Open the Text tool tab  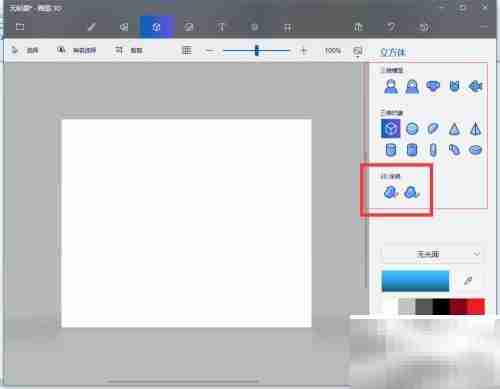point(221,27)
